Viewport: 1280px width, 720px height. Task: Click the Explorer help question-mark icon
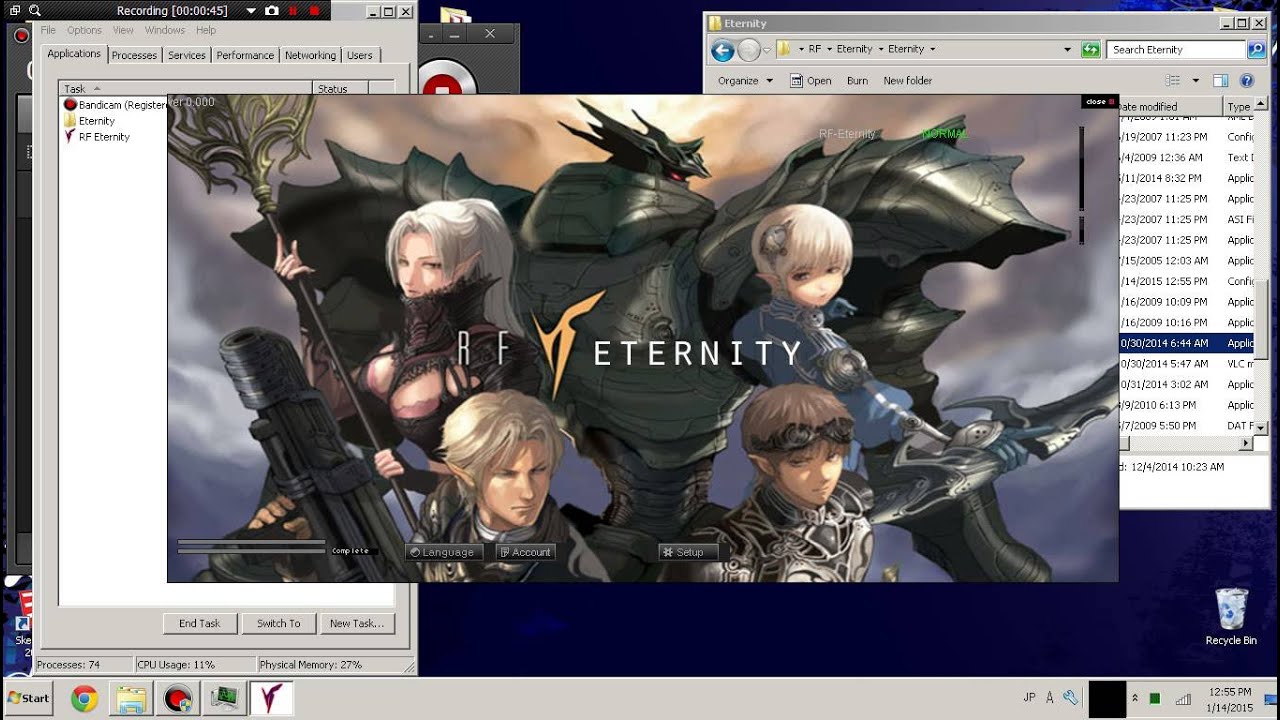tap(1247, 81)
